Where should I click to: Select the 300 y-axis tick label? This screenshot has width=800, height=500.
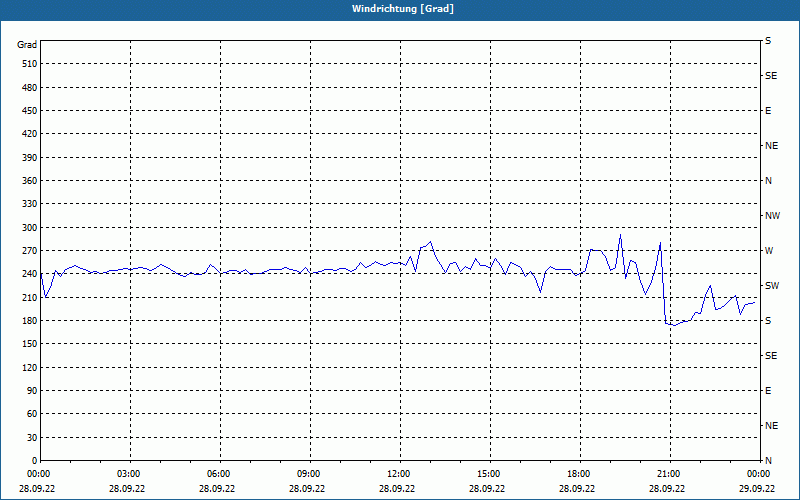(x=29, y=228)
